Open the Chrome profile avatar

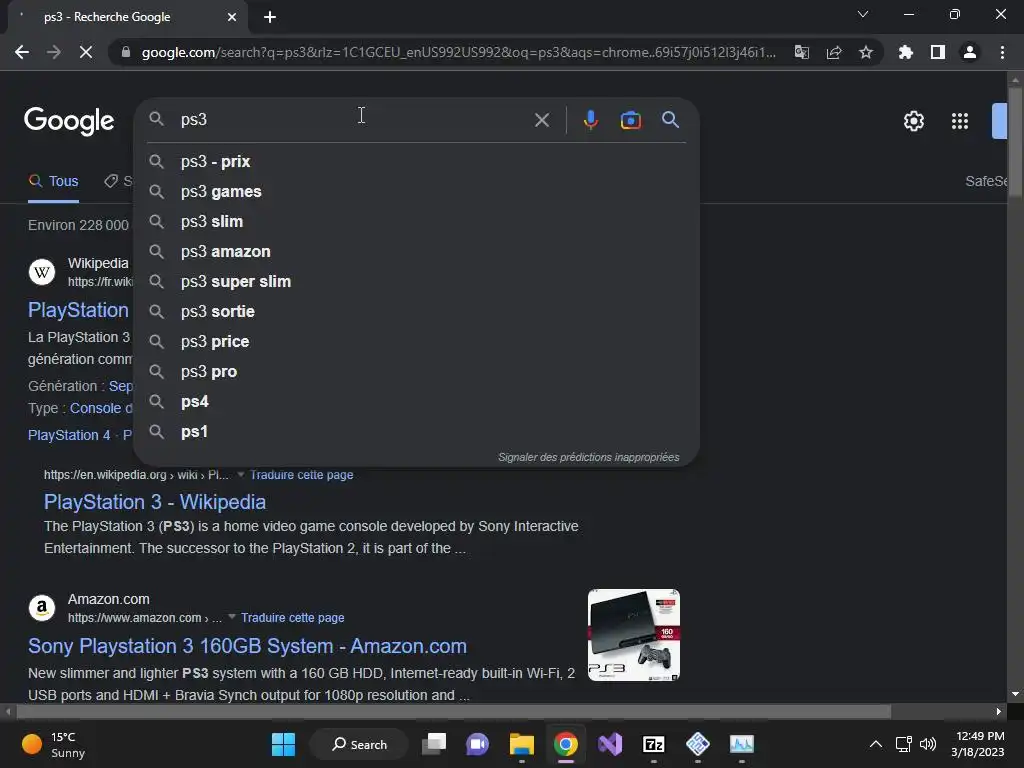click(x=969, y=52)
